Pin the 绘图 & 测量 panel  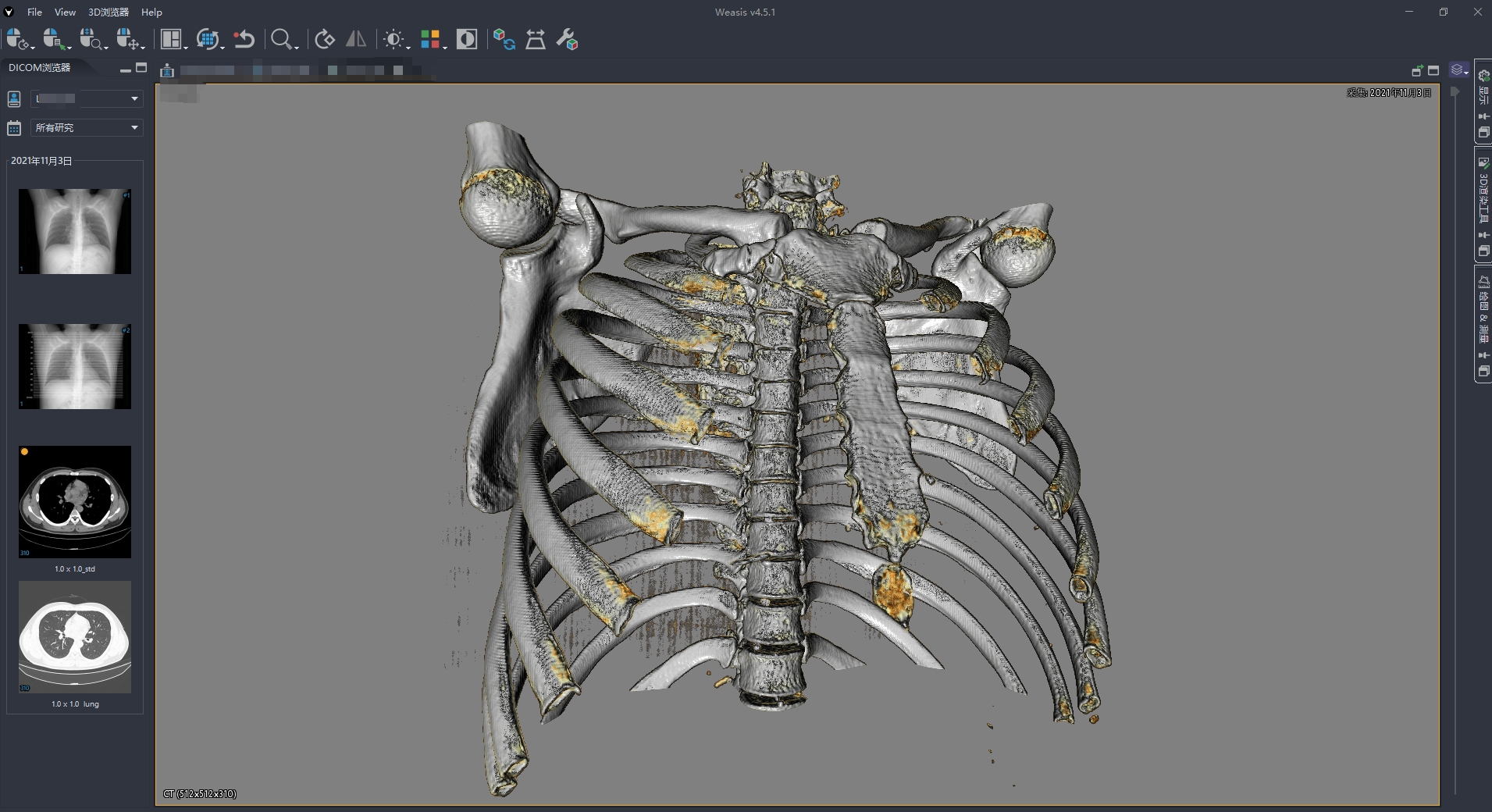pos(1484,355)
